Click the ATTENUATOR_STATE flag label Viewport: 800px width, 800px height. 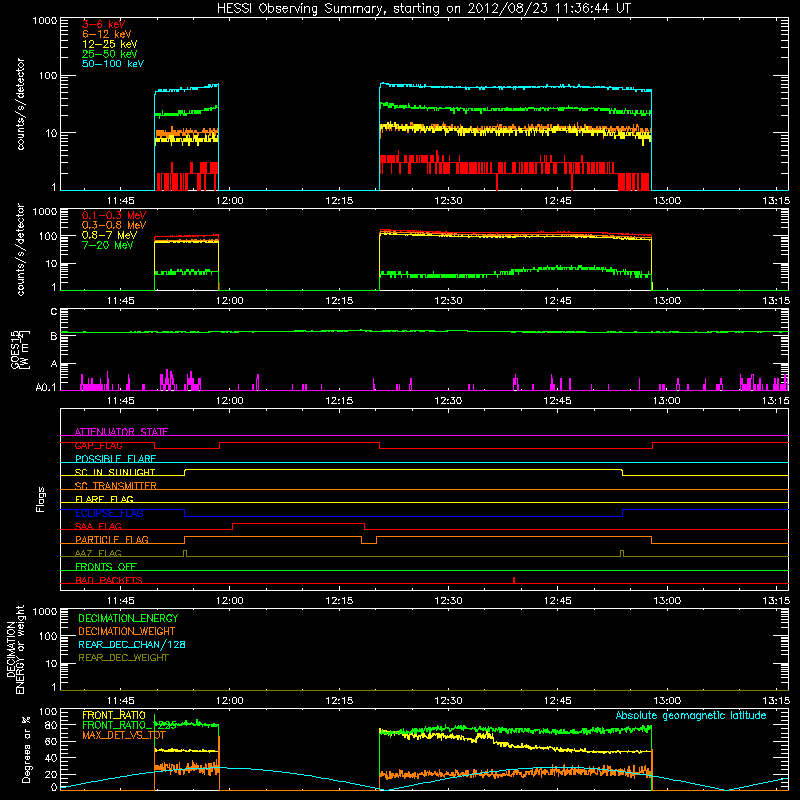point(121,432)
